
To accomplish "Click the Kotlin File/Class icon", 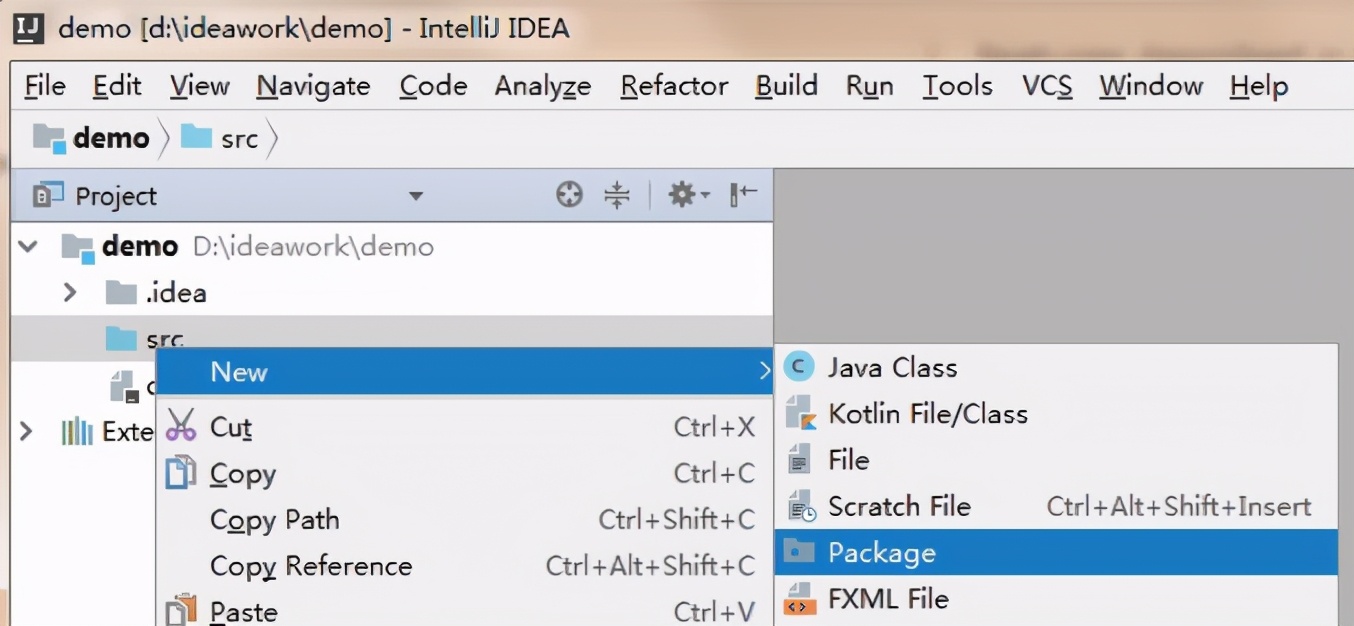I will [800, 414].
